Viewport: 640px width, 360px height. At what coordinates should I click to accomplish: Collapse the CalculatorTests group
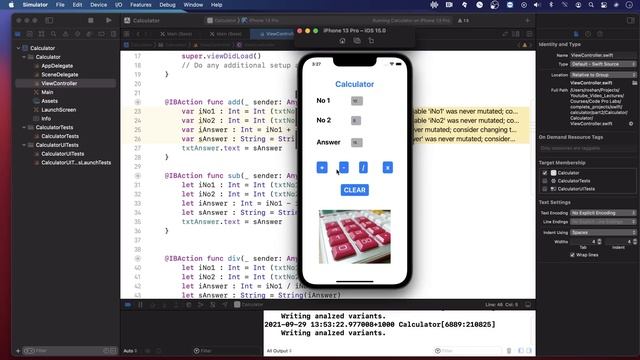[x=24, y=127]
